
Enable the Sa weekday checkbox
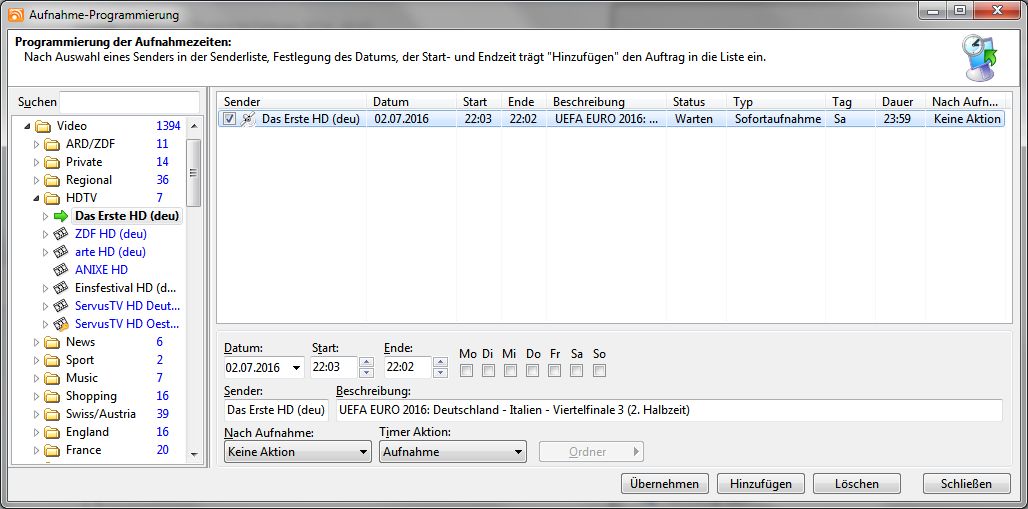coord(577,371)
